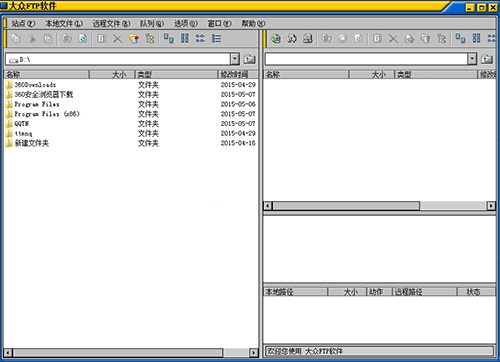500x362 pixels.
Task: Go up one folder in local pane
Action: 249,59
